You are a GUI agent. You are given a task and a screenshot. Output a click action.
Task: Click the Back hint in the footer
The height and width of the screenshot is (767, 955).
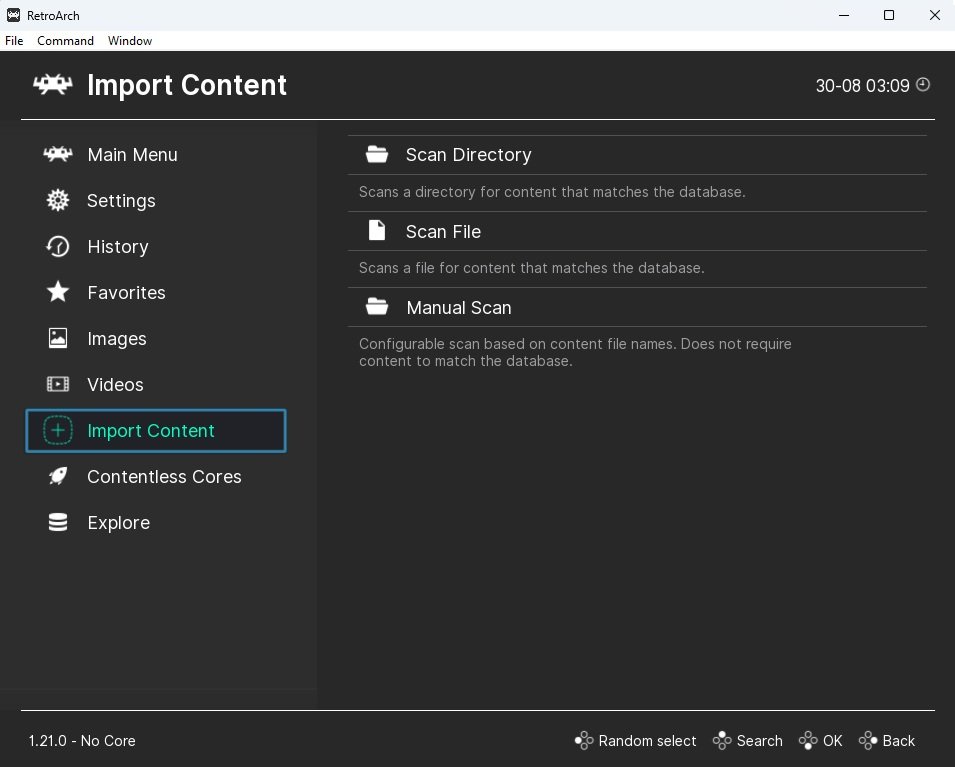[x=887, y=741]
